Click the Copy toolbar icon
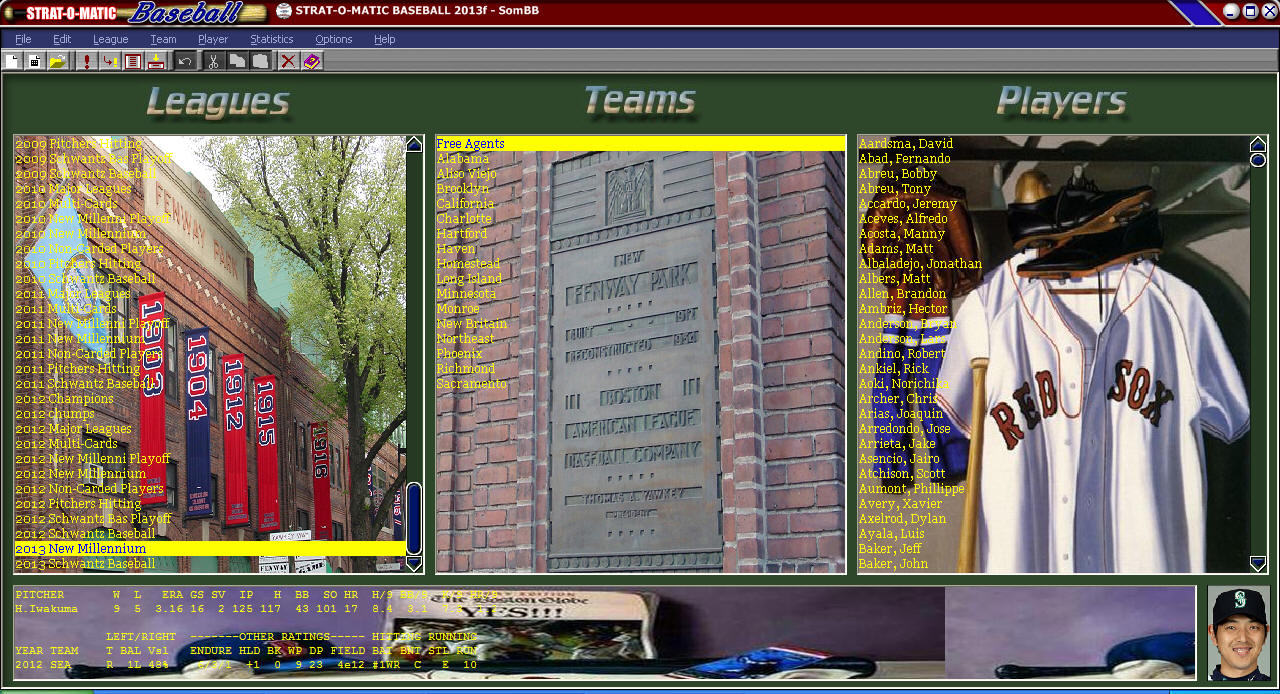 (237, 61)
